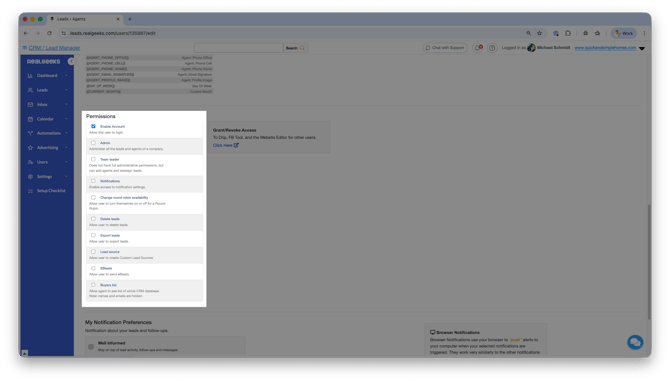Open Setup Checklist in sidebar
670x382 pixels.
pyautogui.click(x=51, y=191)
